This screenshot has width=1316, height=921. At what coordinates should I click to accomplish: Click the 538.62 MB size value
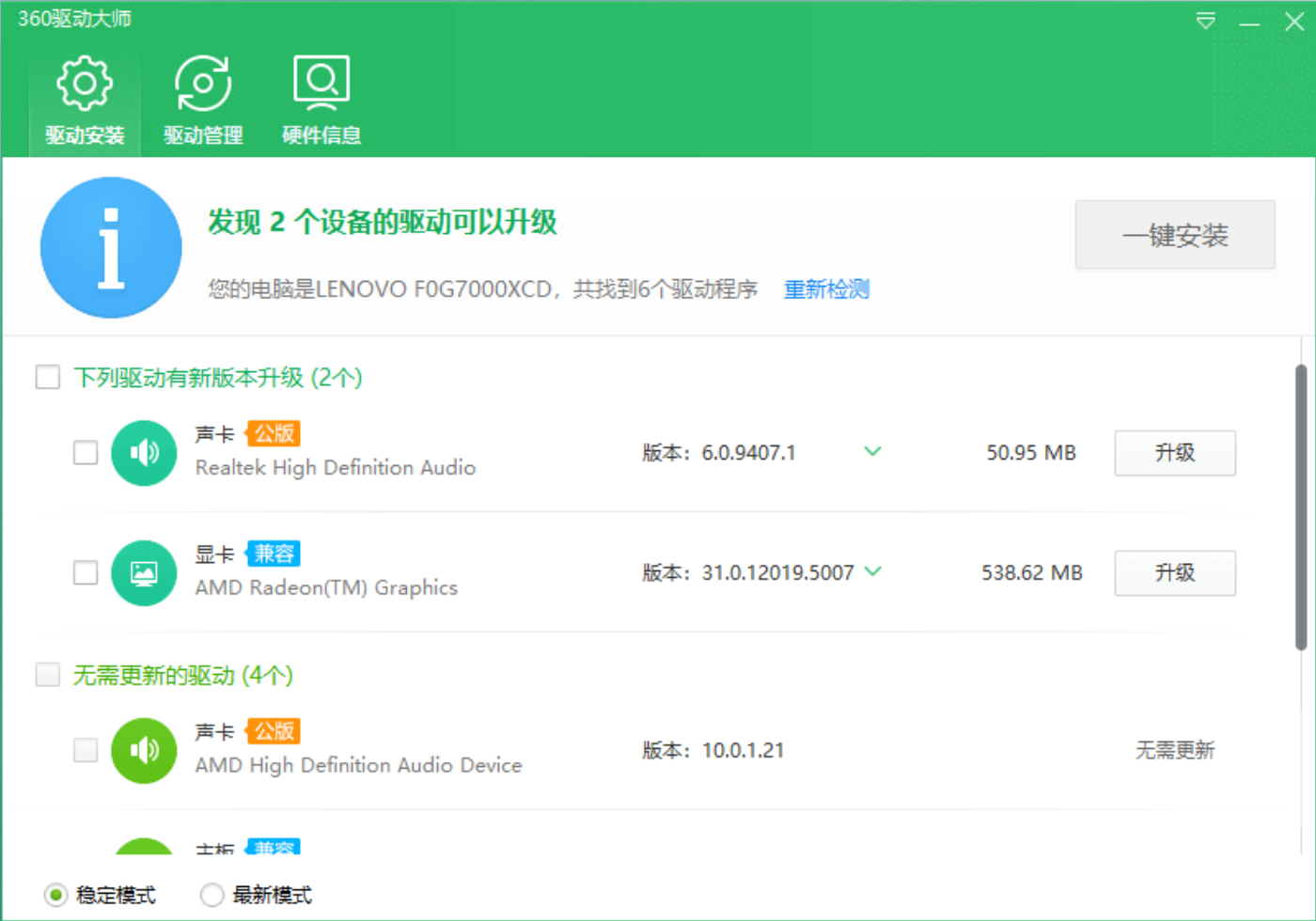[1032, 573]
